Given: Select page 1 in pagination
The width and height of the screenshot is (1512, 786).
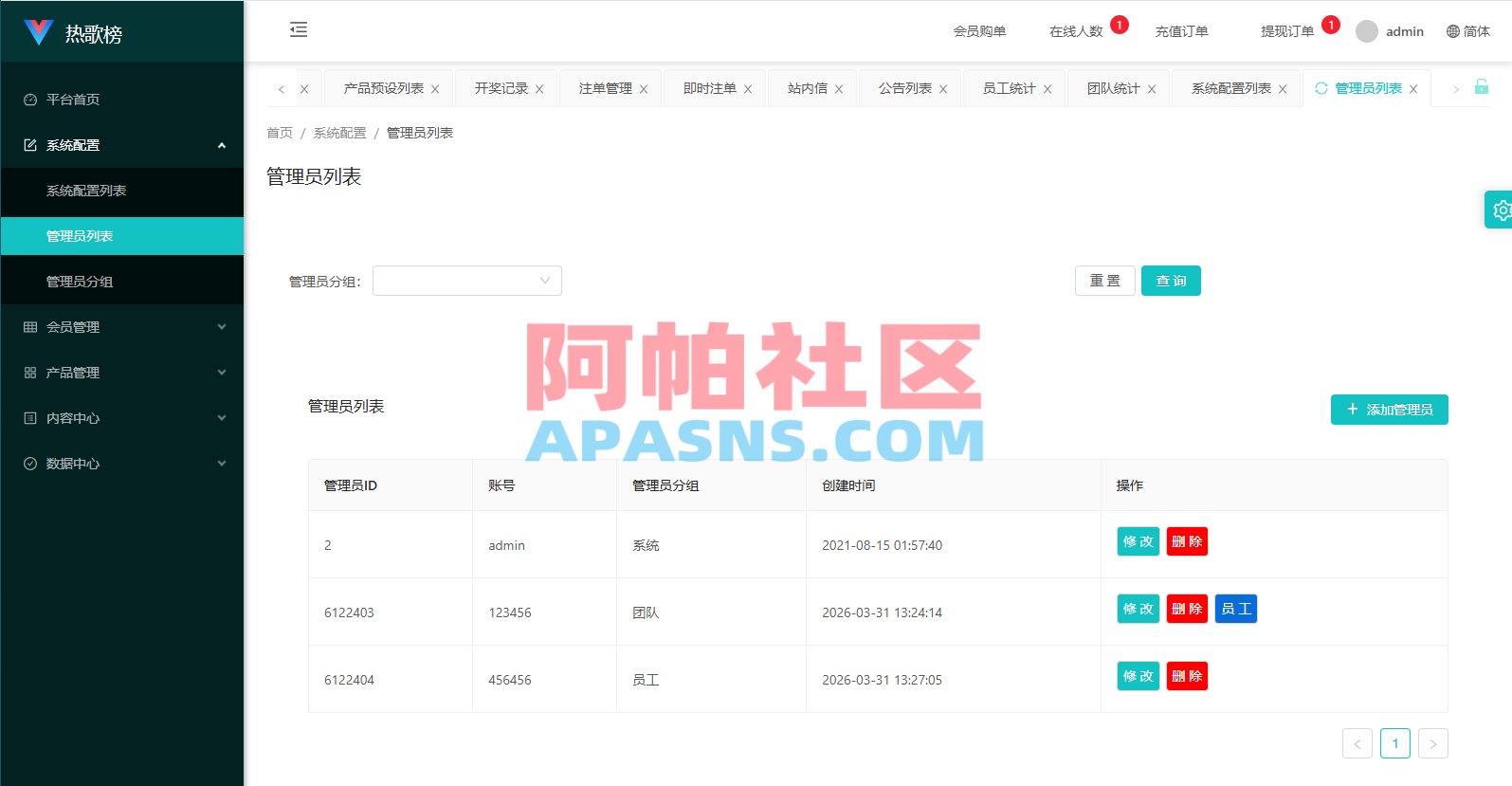Looking at the screenshot, I should 1395,743.
